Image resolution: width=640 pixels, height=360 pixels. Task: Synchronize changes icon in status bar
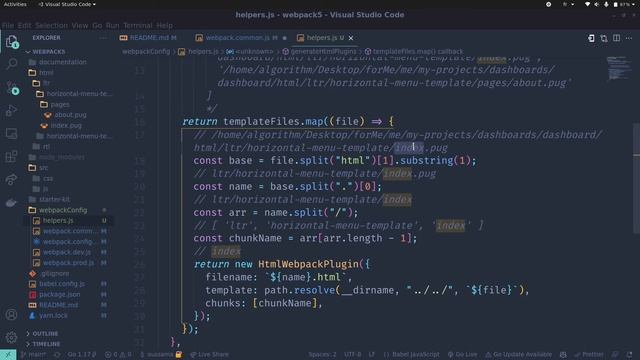[57, 355]
